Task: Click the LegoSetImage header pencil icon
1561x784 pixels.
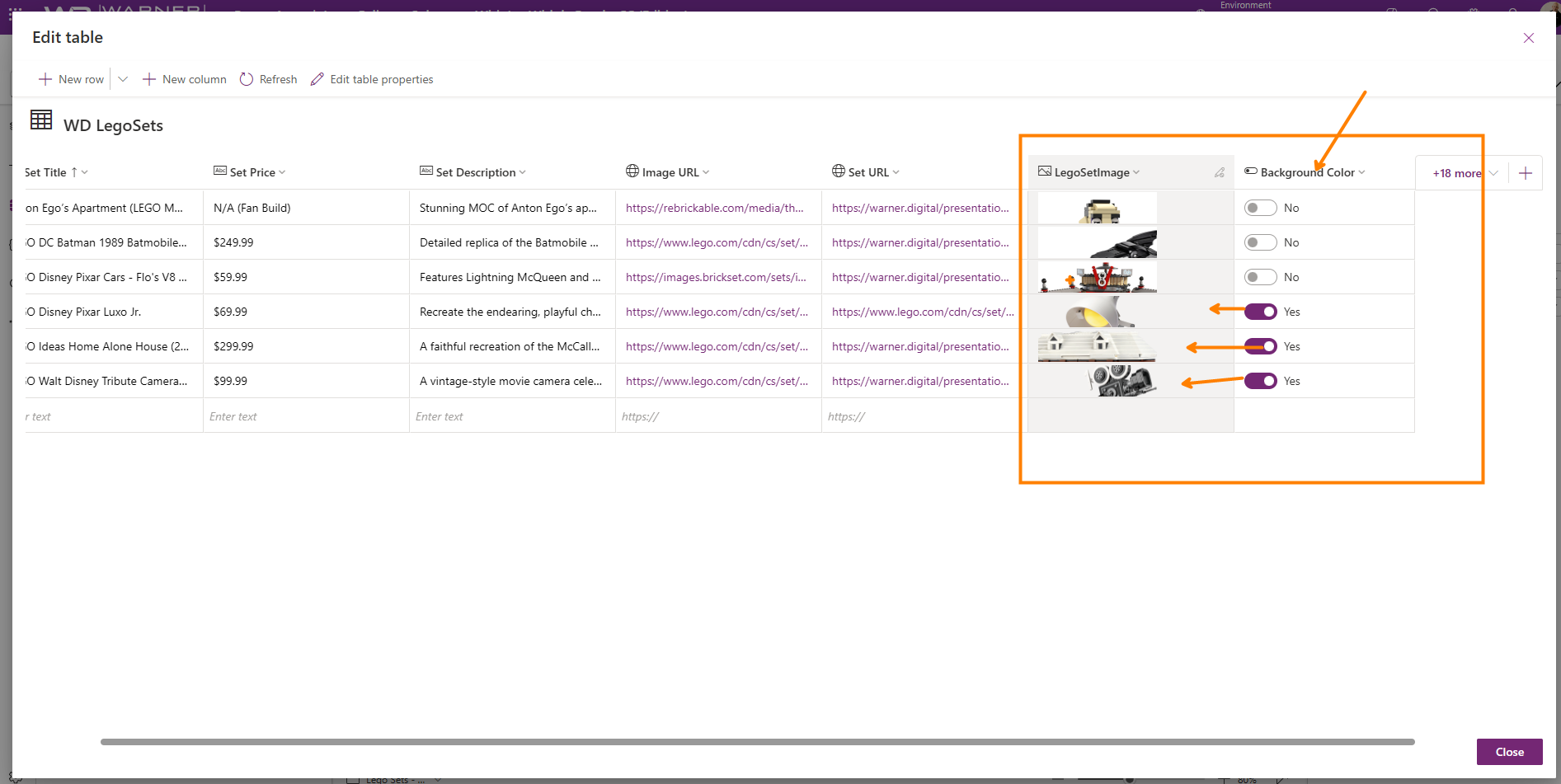Action: (1220, 172)
